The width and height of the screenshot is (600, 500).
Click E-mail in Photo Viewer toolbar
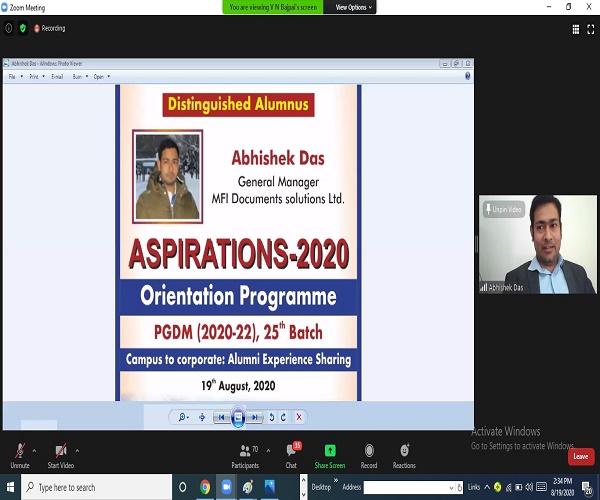tap(57, 77)
